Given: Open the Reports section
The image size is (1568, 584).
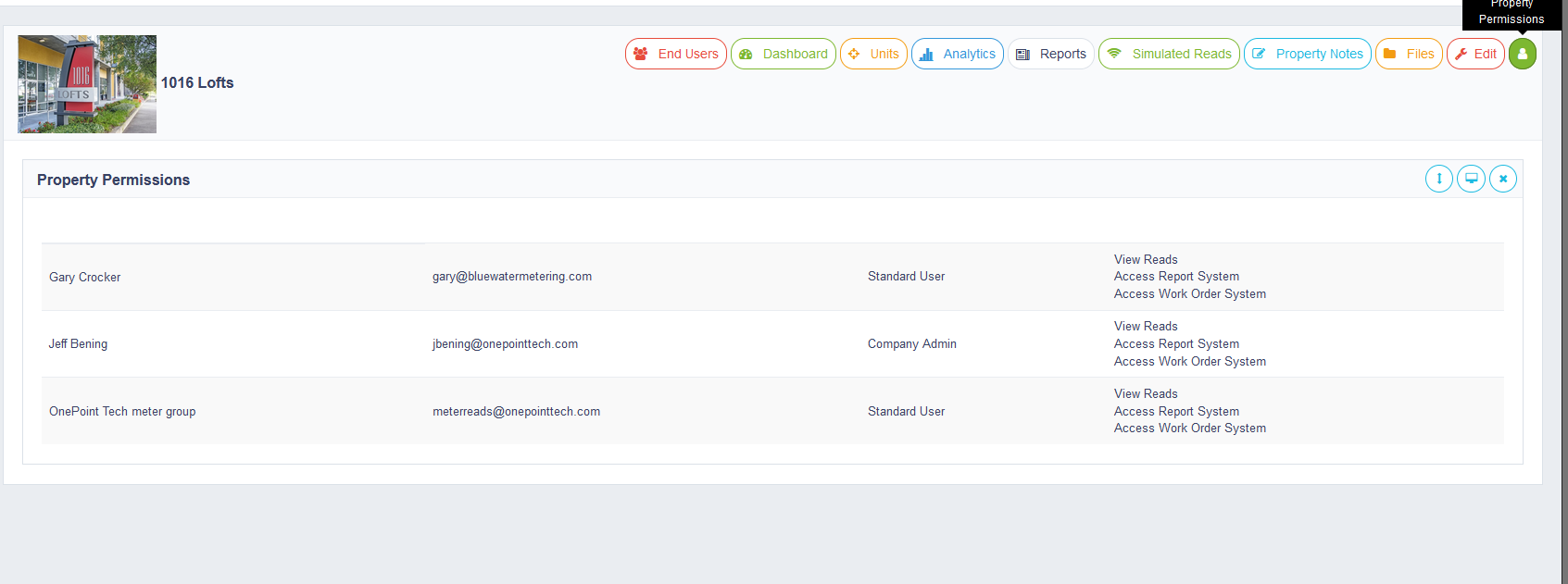Looking at the screenshot, I should [x=1050, y=54].
